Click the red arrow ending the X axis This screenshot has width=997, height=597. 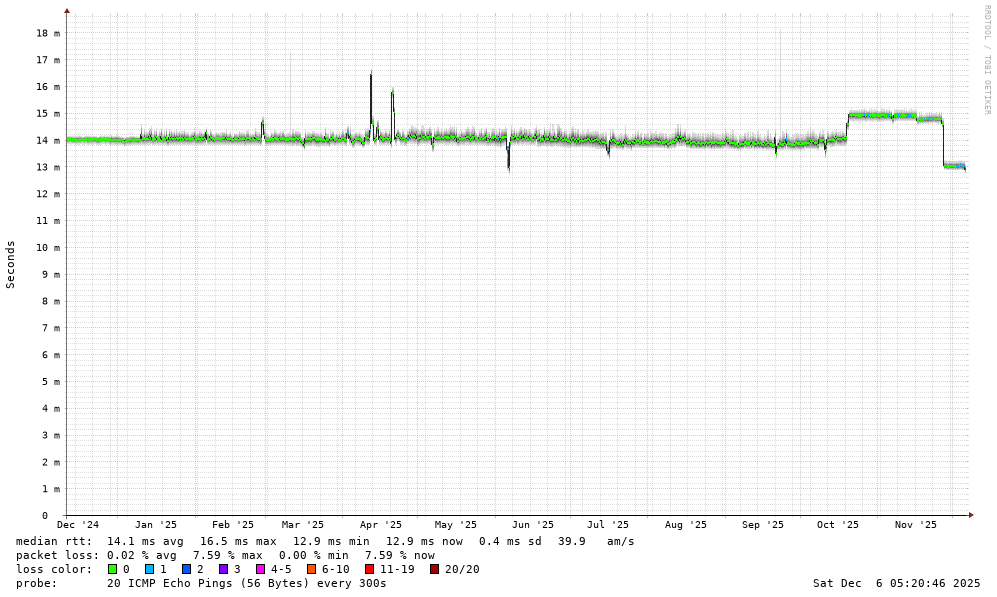click(x=971, y=515)
